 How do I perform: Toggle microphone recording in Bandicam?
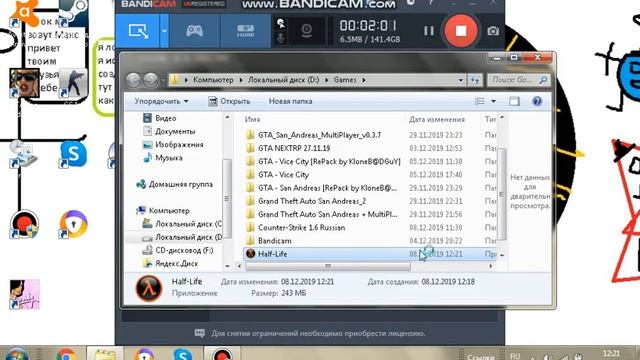click(x=281, y=39)
